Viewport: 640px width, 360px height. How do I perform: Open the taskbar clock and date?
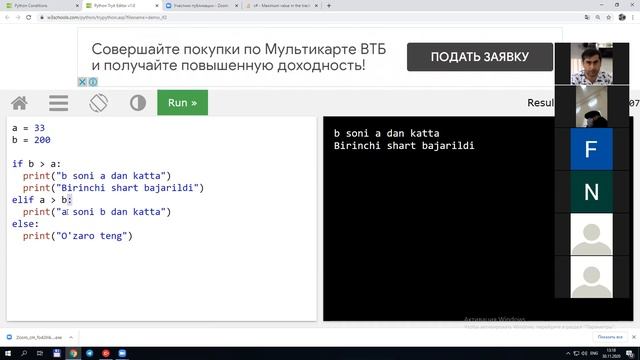point(611,353)
